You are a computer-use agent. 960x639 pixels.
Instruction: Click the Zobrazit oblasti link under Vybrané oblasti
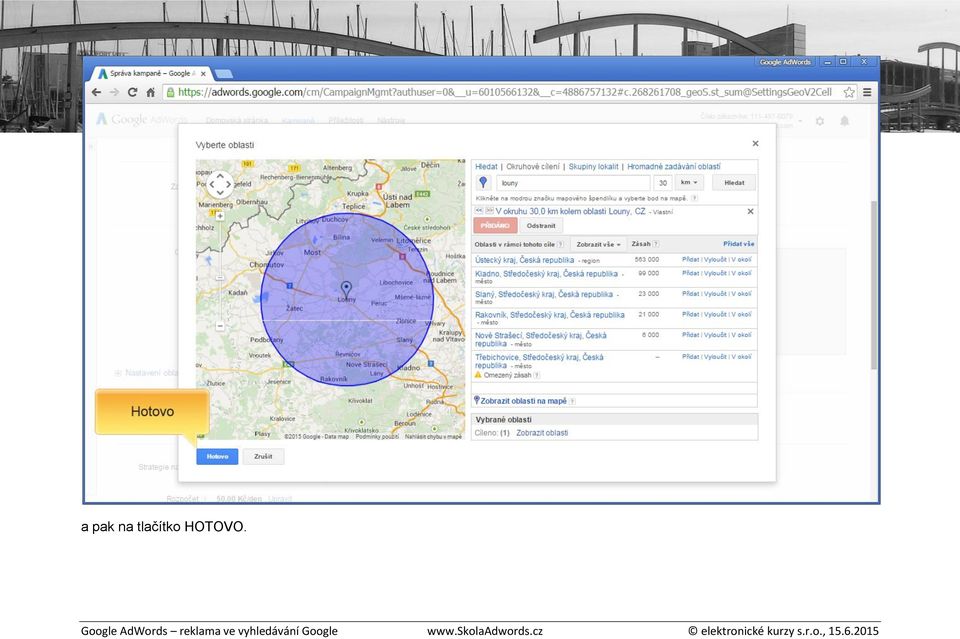click(x=542, y=433)
